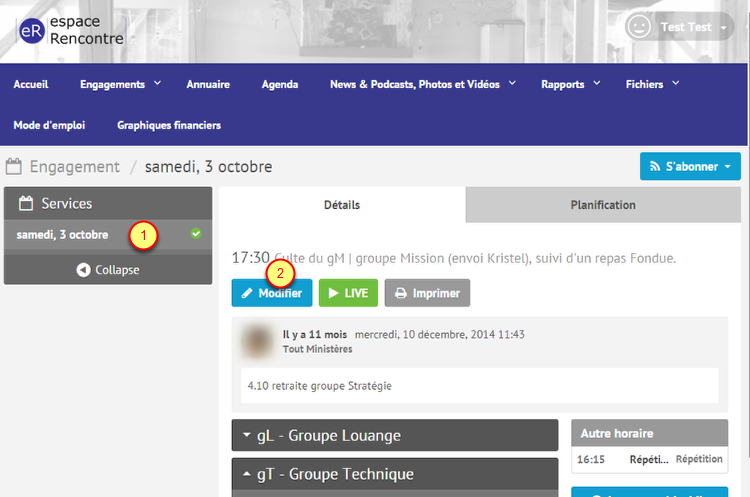Select samedi, 3 octobre in Services list
750x497 pixels.
pyautogui.click(x=108, y=235)
